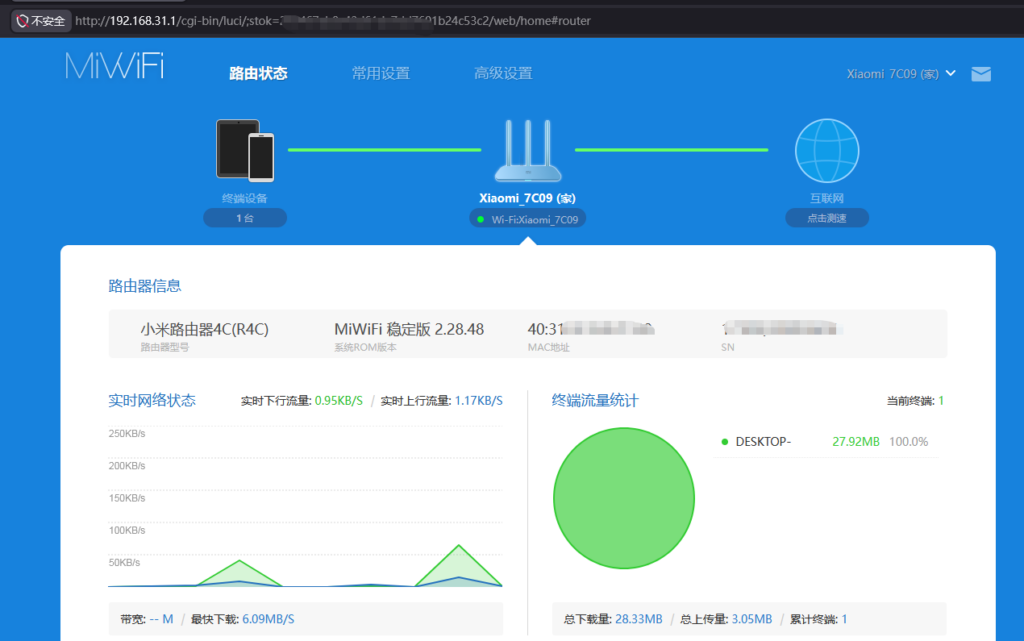Click the green traffic pie chart
This screenshot has height=641, width=1024.
click(x=623, y=499)
